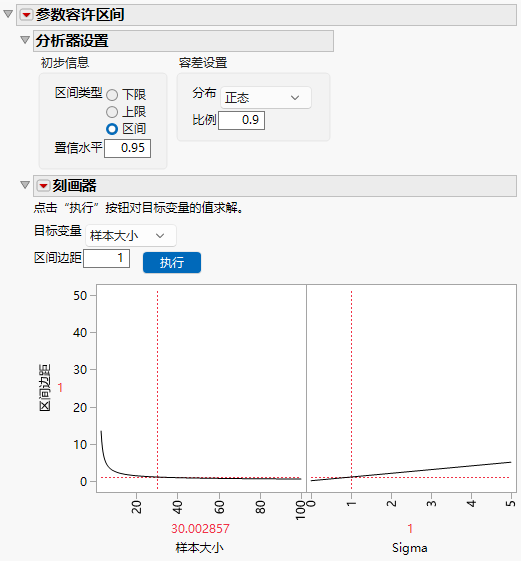
Task: Click the 区间边距 input field
Action: click(107, 258)
